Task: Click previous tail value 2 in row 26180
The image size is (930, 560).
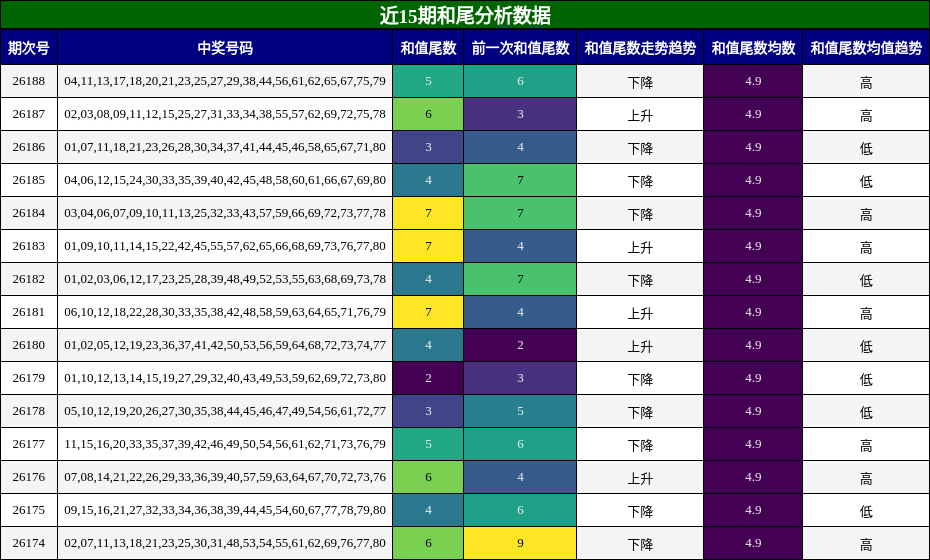Action: [520, 345]
